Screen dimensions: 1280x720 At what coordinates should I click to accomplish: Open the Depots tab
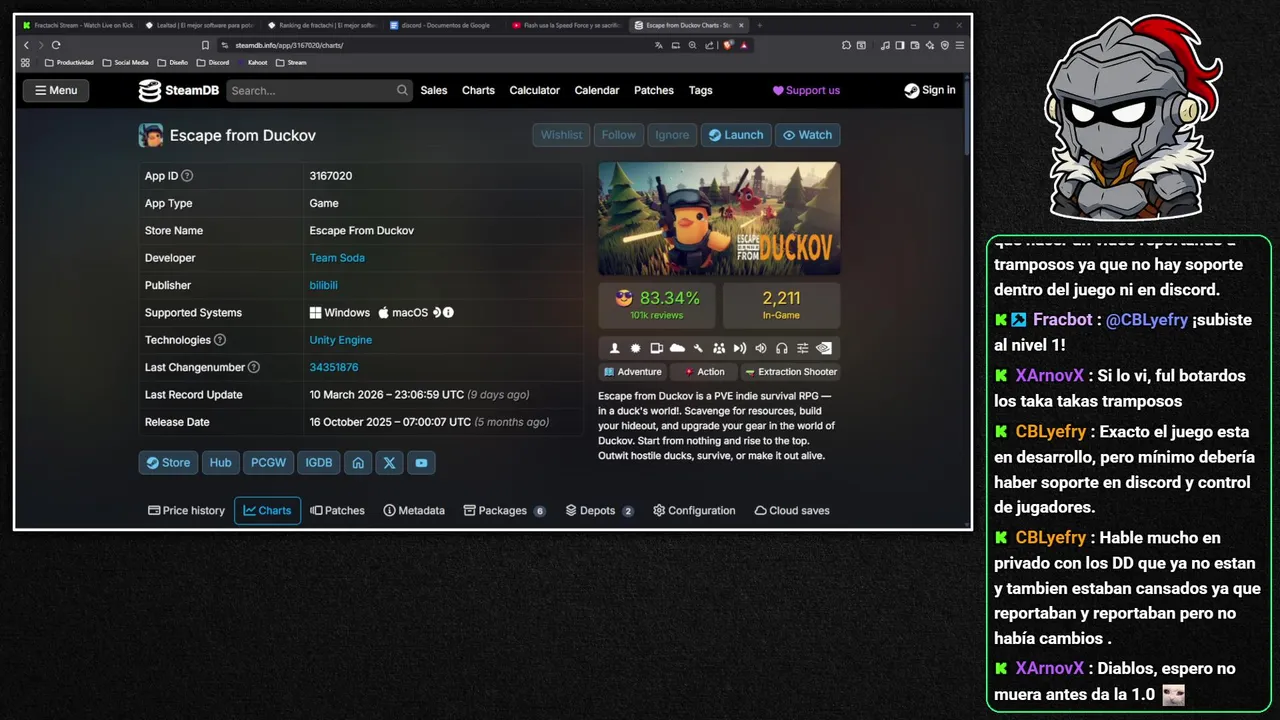click(599, 510)
